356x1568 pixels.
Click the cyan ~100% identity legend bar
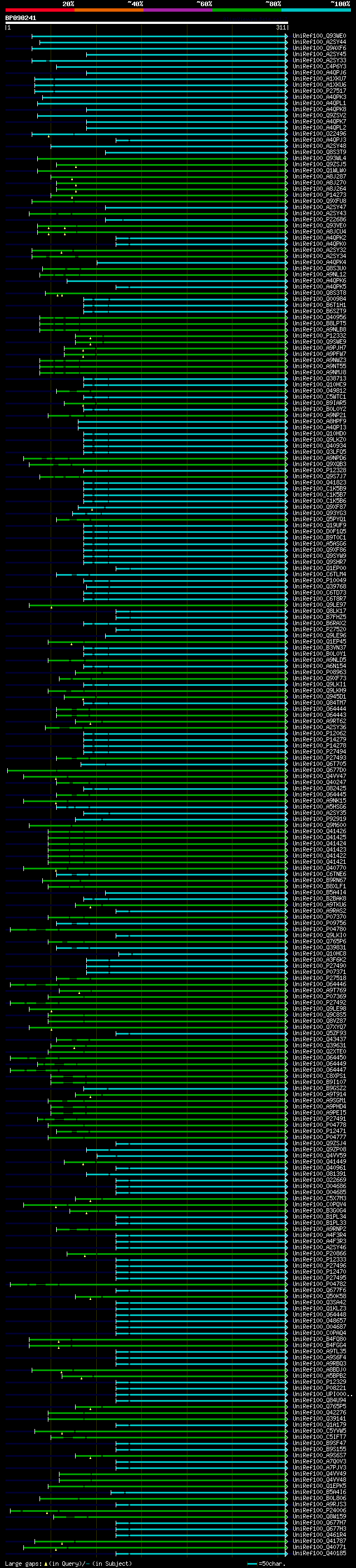pos(316,10)
